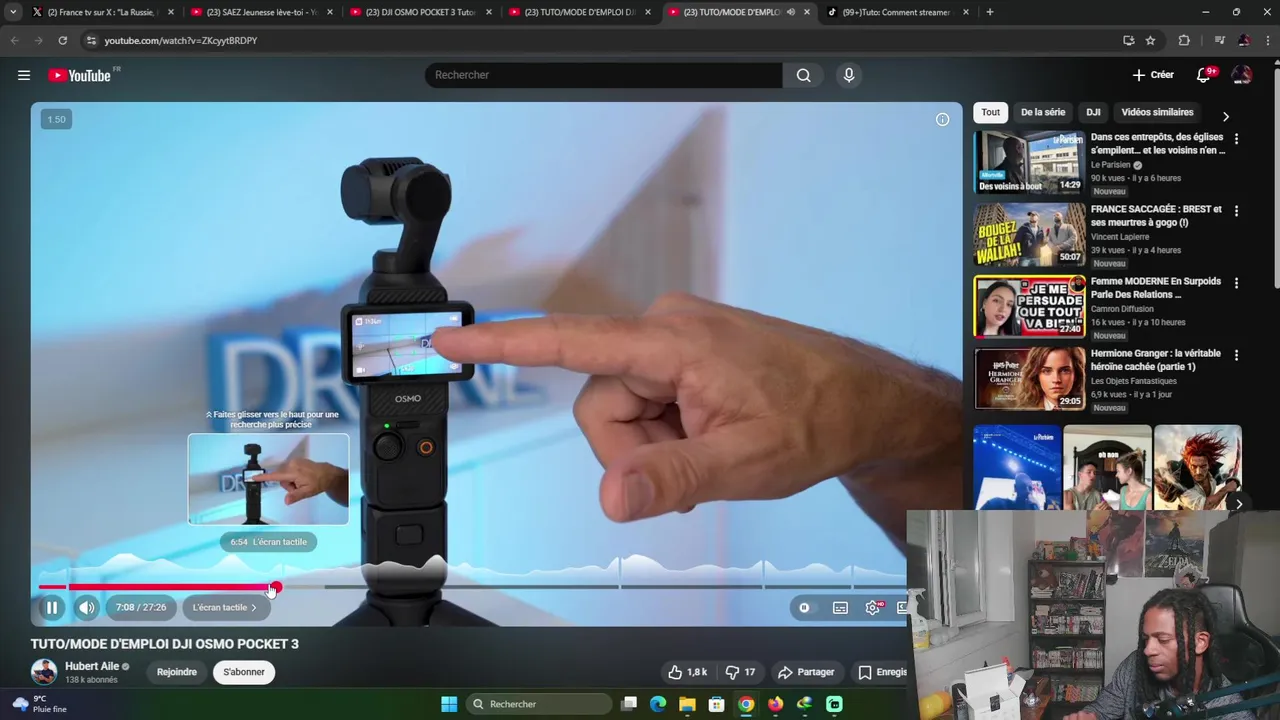Open YouTube notifications bell

1204,75
